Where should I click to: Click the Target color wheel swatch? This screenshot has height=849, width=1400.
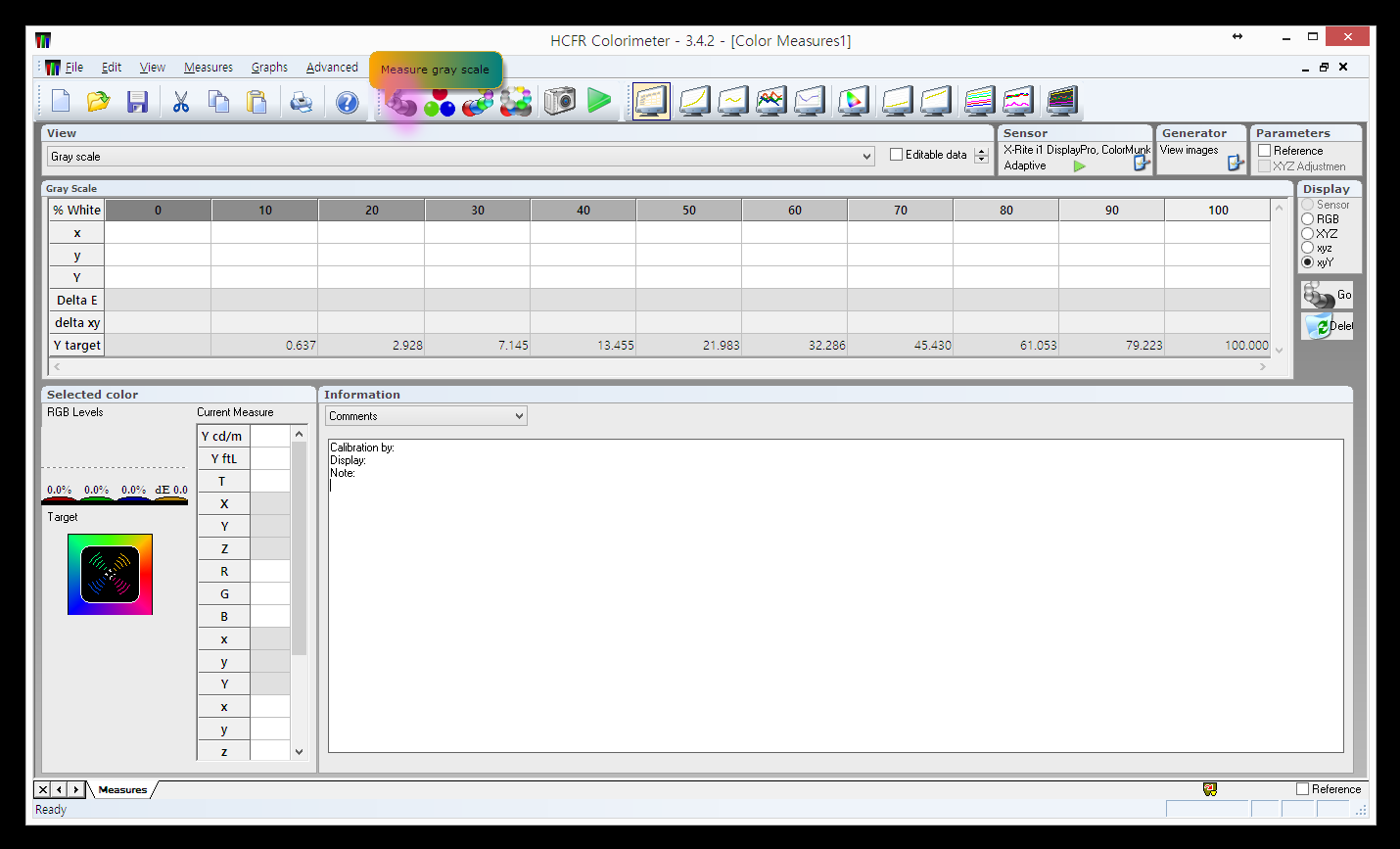[110, 575]
